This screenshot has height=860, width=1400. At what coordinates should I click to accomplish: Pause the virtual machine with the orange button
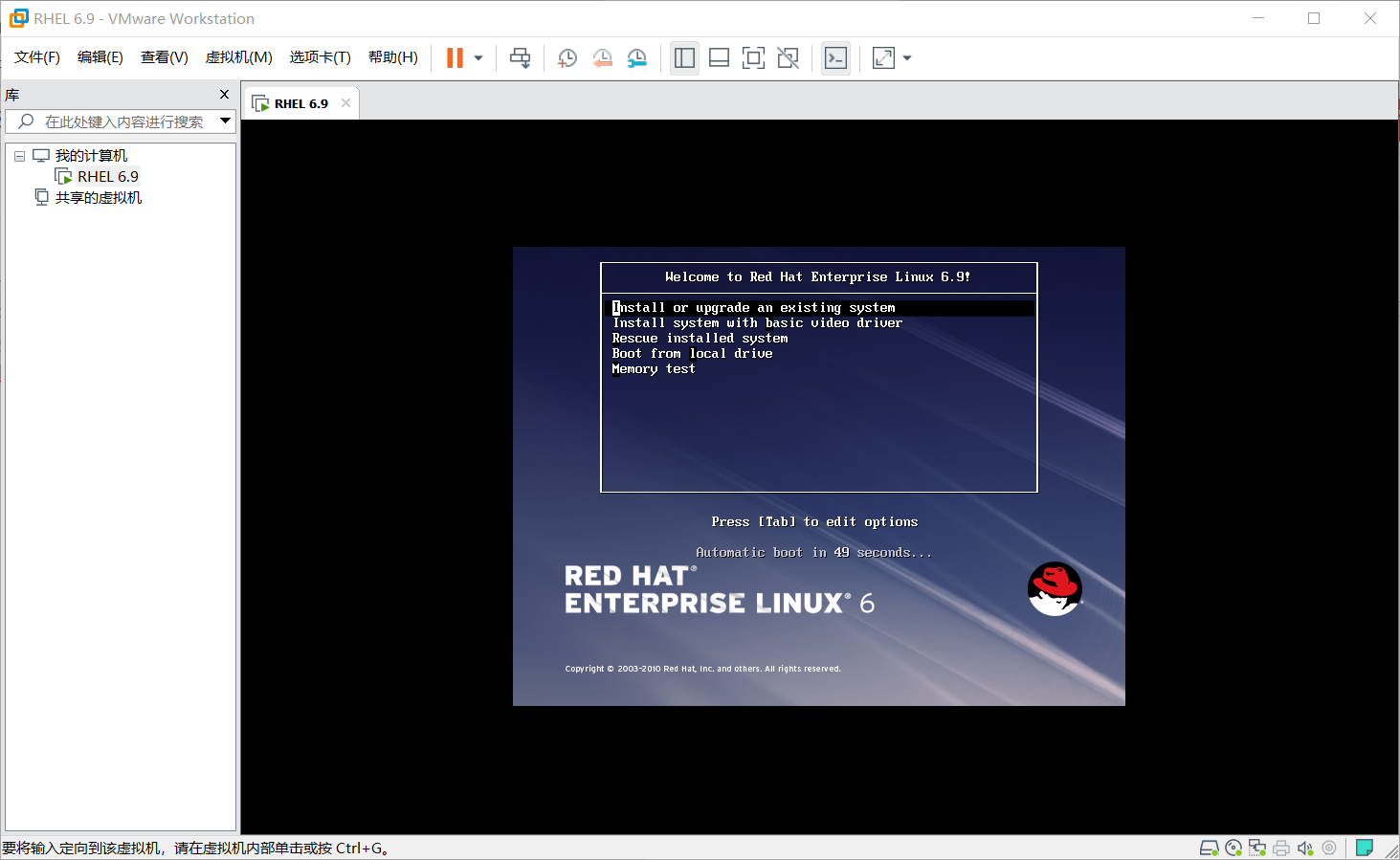[455, 58]
